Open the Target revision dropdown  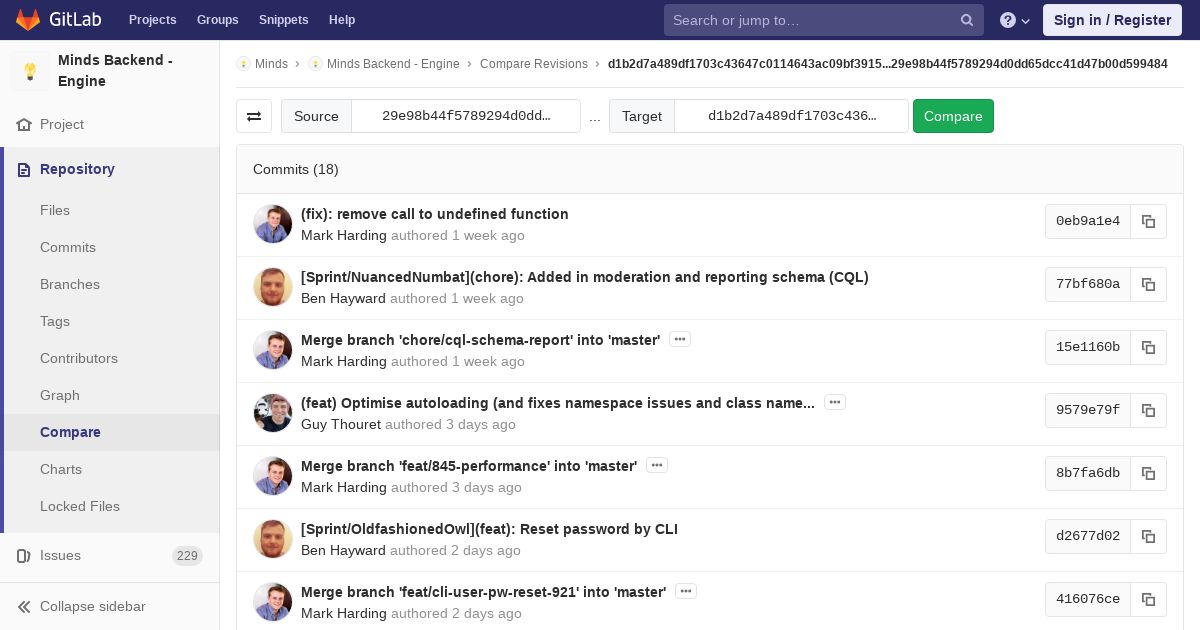click(x=792, y=116)
